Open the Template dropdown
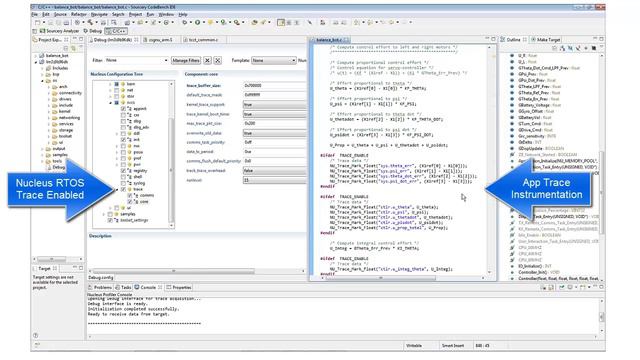 [x=273, y=60]
